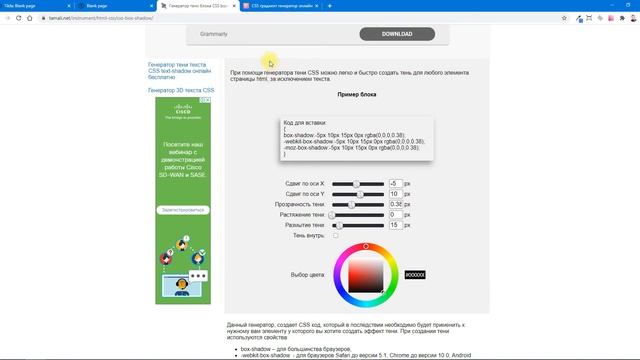
Task: Click the X offset value field showing -5
Action: coord(396,184)
